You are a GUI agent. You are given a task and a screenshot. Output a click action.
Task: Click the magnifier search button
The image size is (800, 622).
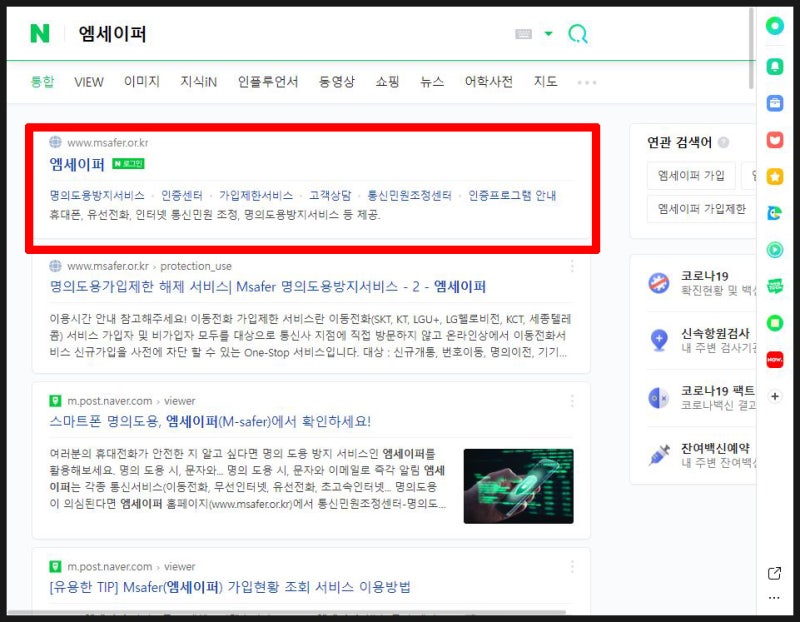[x=578, y=34]
